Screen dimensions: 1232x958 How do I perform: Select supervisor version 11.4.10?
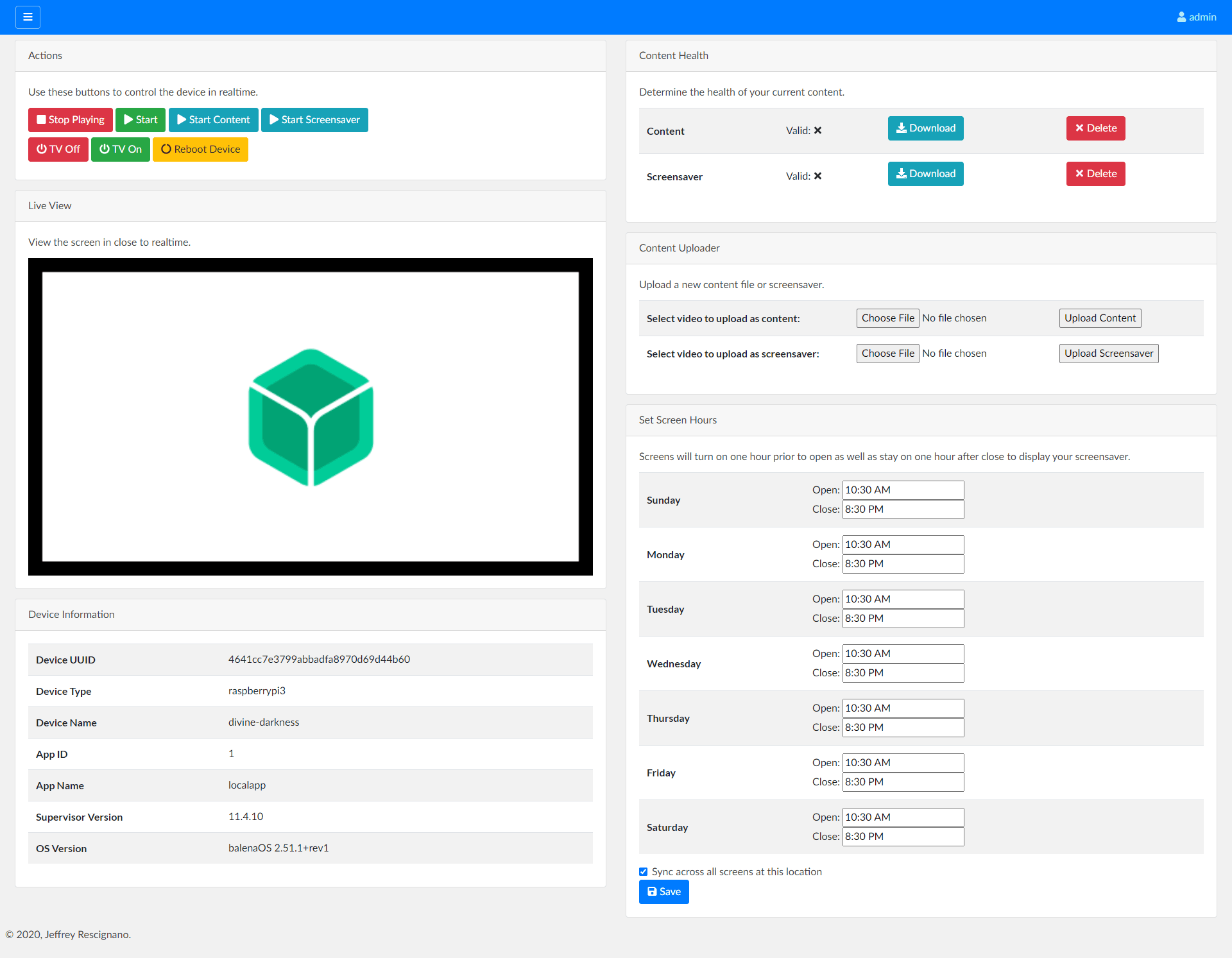[246, 817]
